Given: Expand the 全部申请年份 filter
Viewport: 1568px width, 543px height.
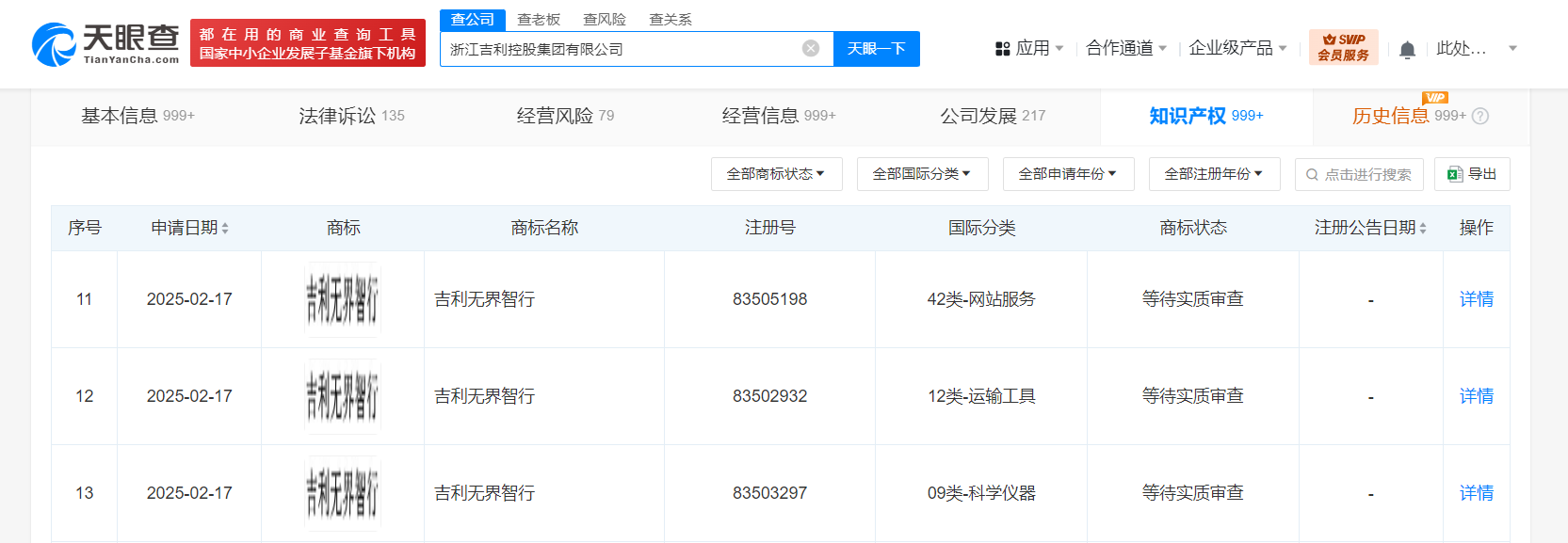Looking at the screenshot, I should (x=1068, y=174).
